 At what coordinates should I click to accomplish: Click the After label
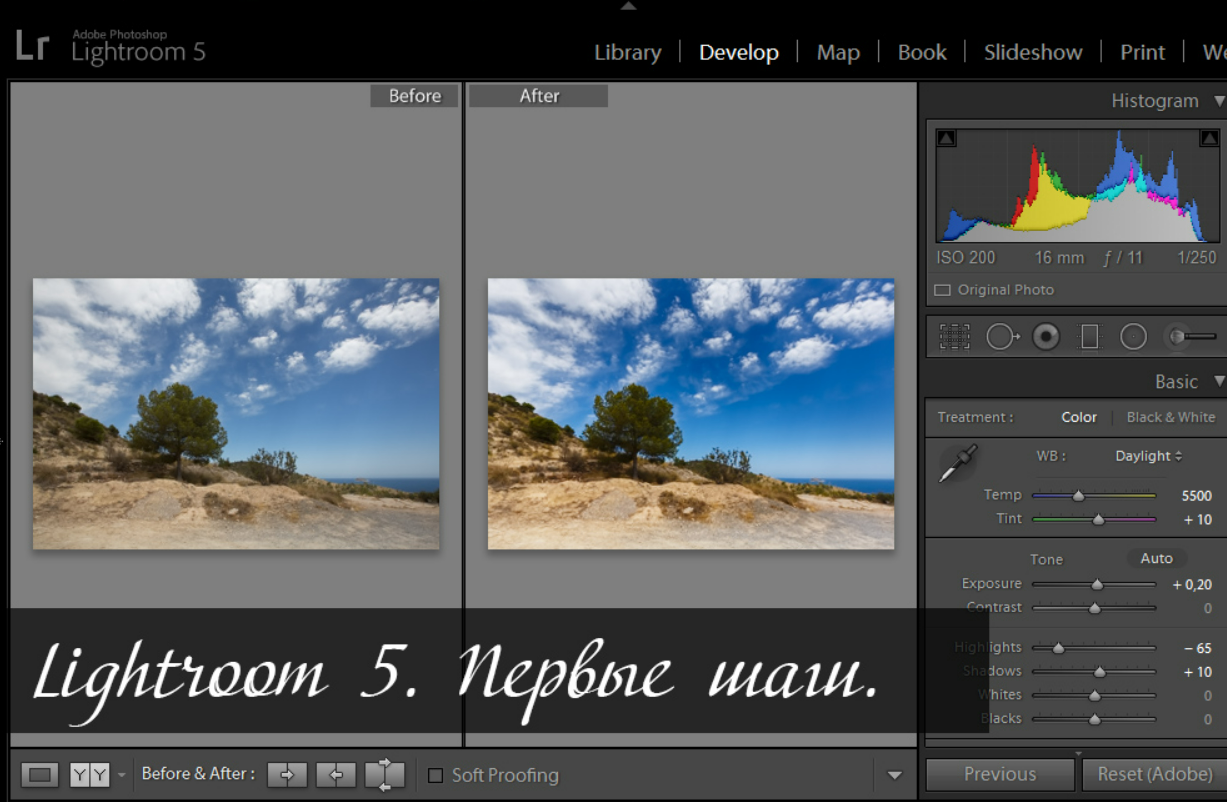point(539,96)
